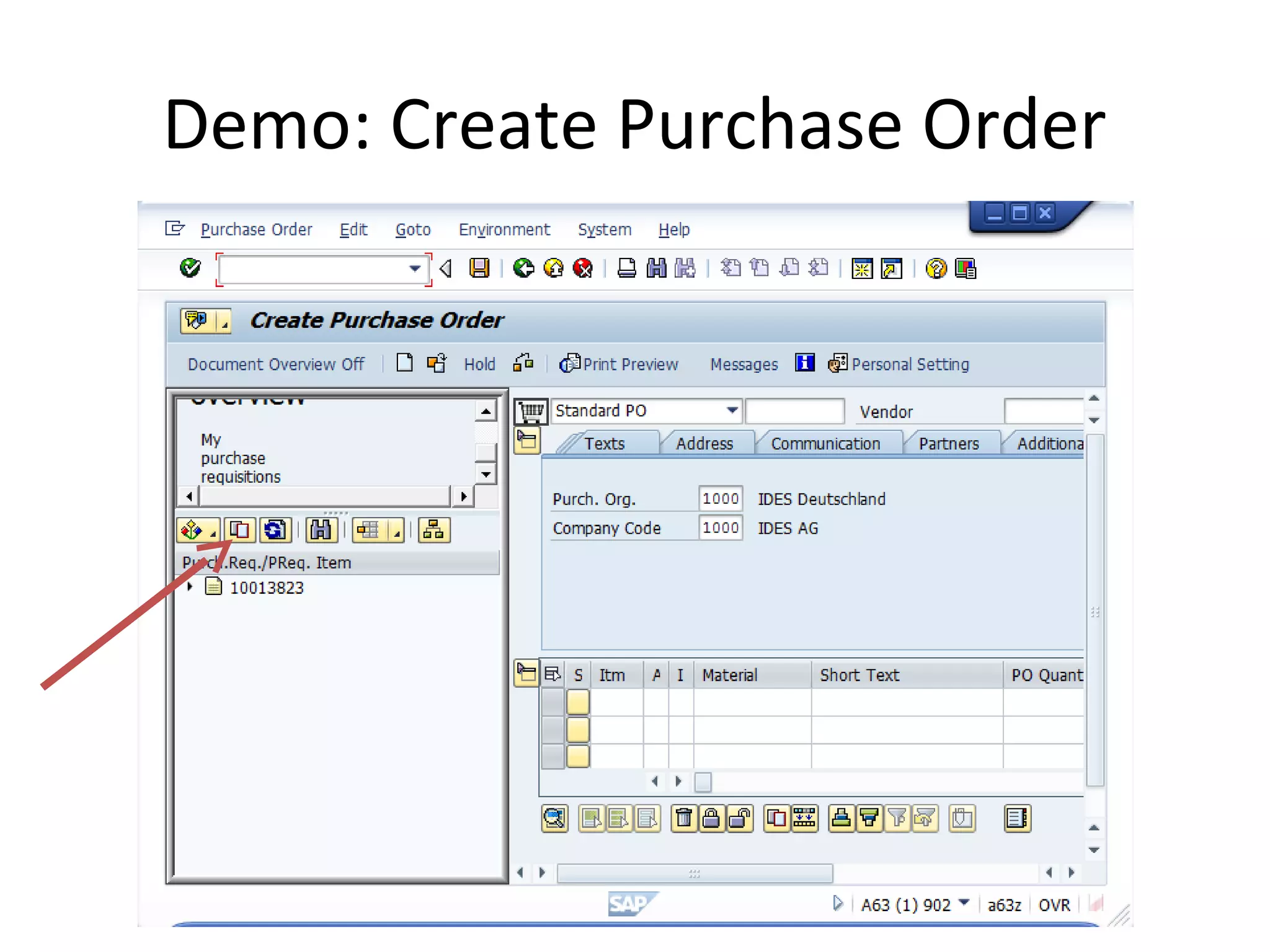
Task: Click the hierarchy breakdown icon in overview
Action: pos(433,530)
